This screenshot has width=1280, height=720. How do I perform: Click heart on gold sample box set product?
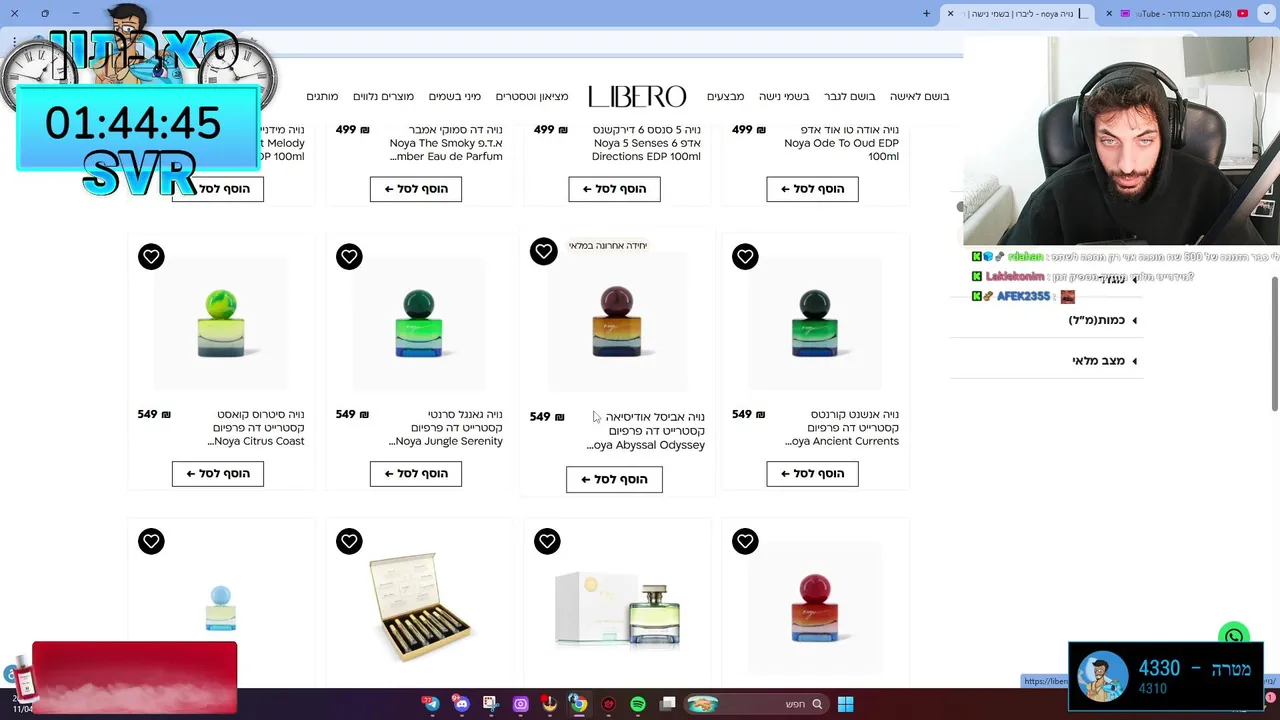point(349,541)
